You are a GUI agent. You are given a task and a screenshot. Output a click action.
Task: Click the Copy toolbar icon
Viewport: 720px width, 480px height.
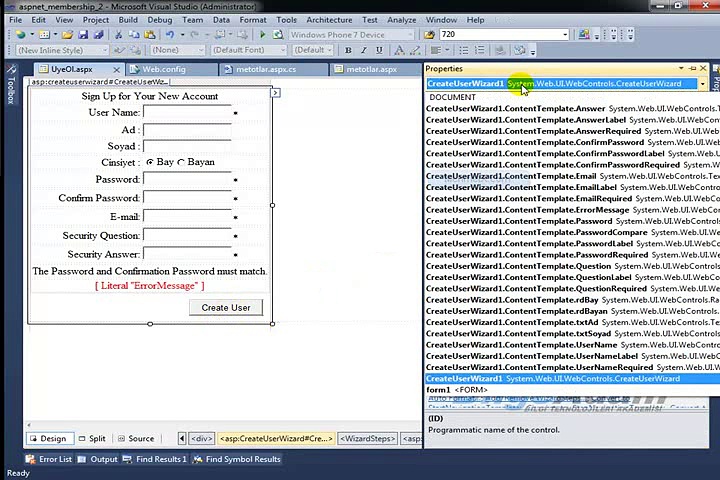coord(134,34)
